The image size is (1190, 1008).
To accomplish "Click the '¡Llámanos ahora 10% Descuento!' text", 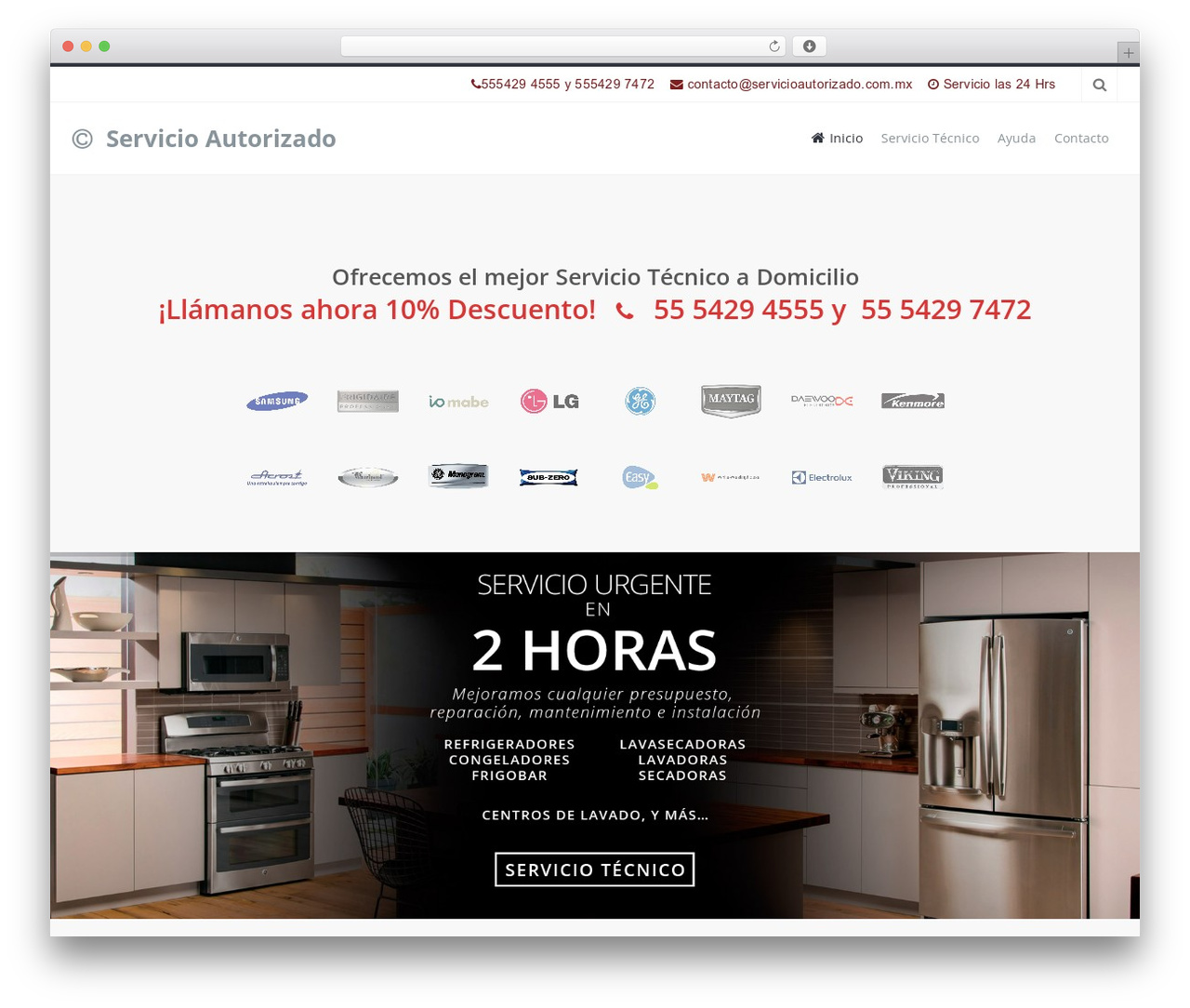I will tap(377, 309).
